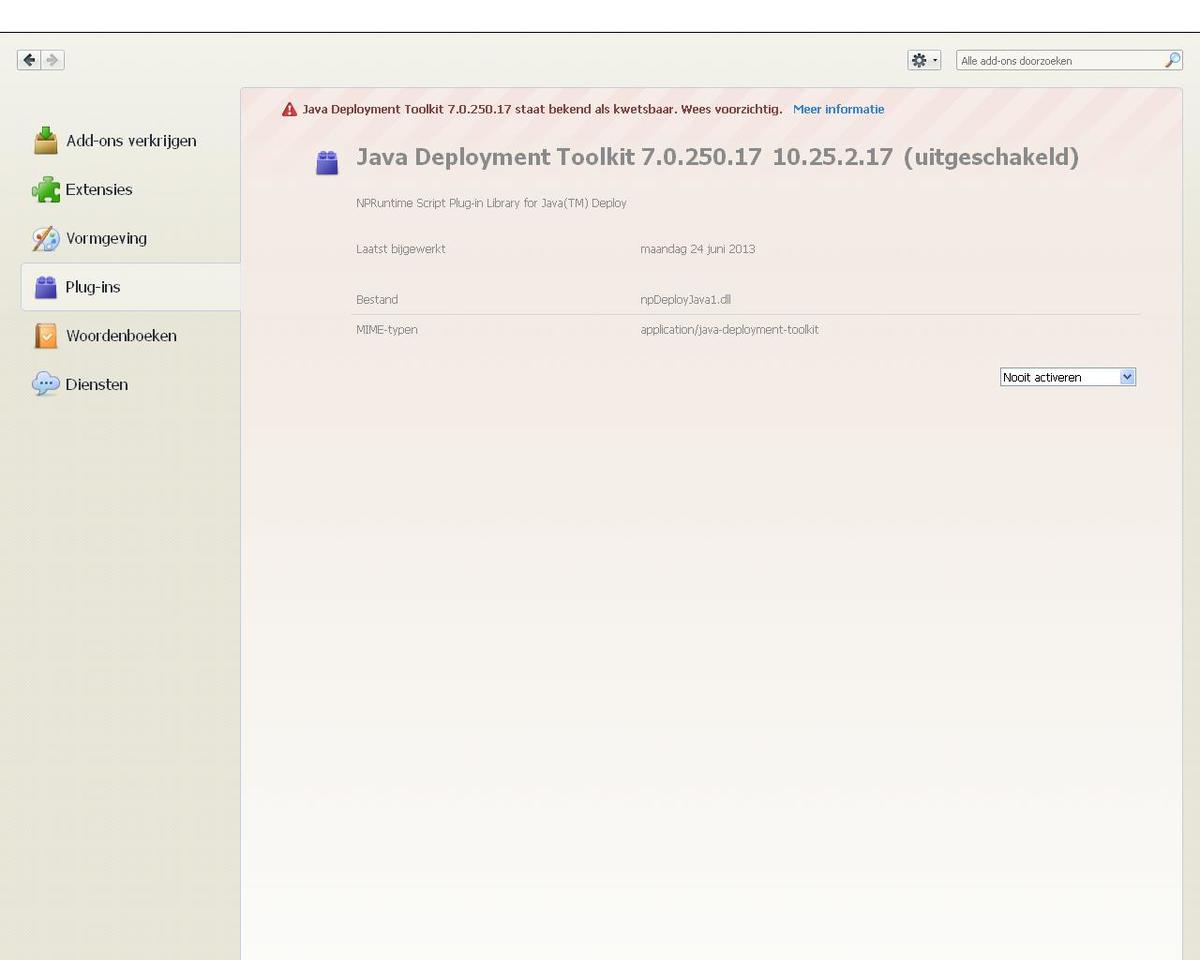Focus the 'Alle add-ons doorzoeken' search field
This screenshot has height=960, width=1200.
(1058, 61)
